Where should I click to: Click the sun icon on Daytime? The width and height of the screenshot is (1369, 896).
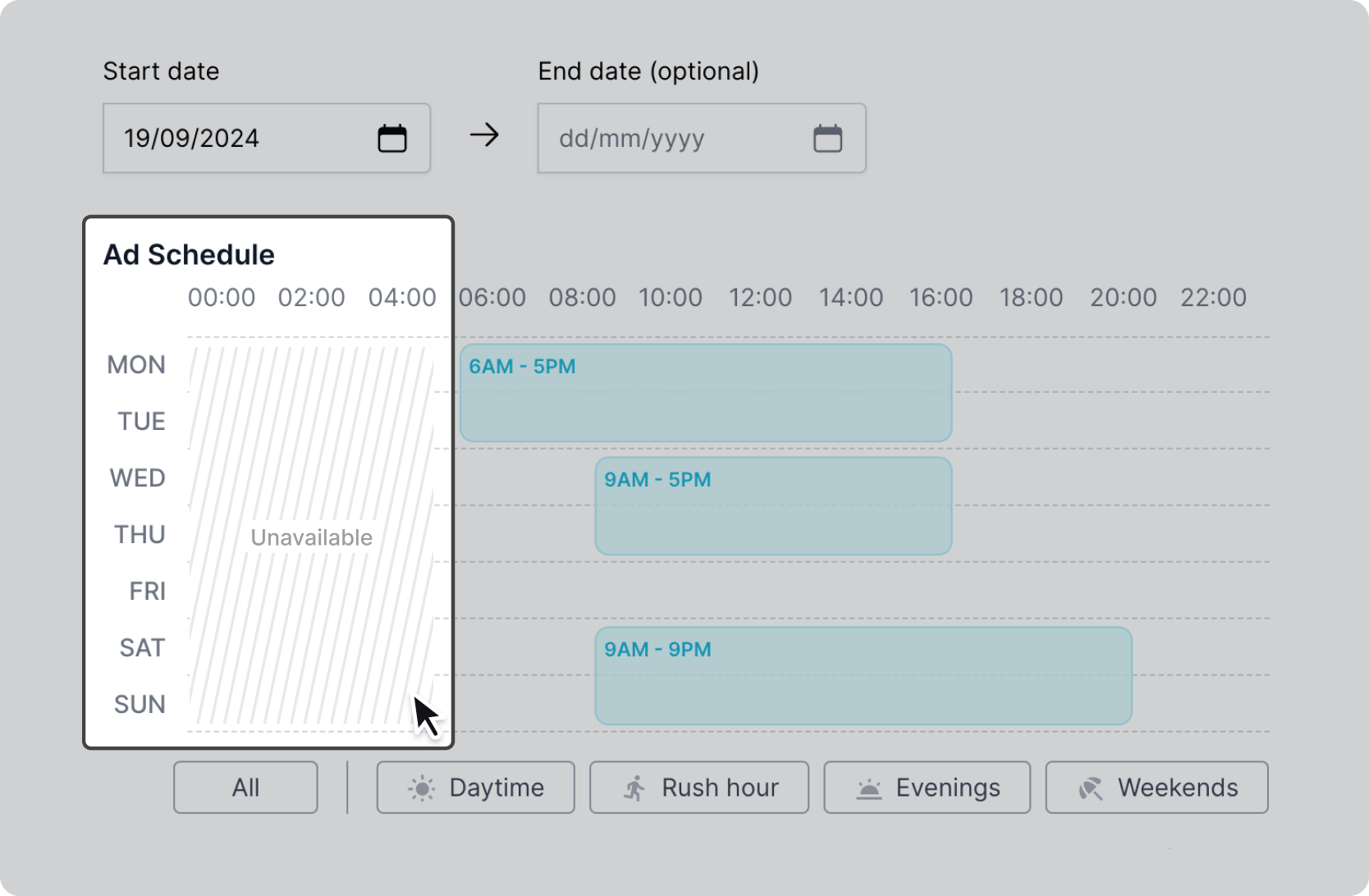422,789
